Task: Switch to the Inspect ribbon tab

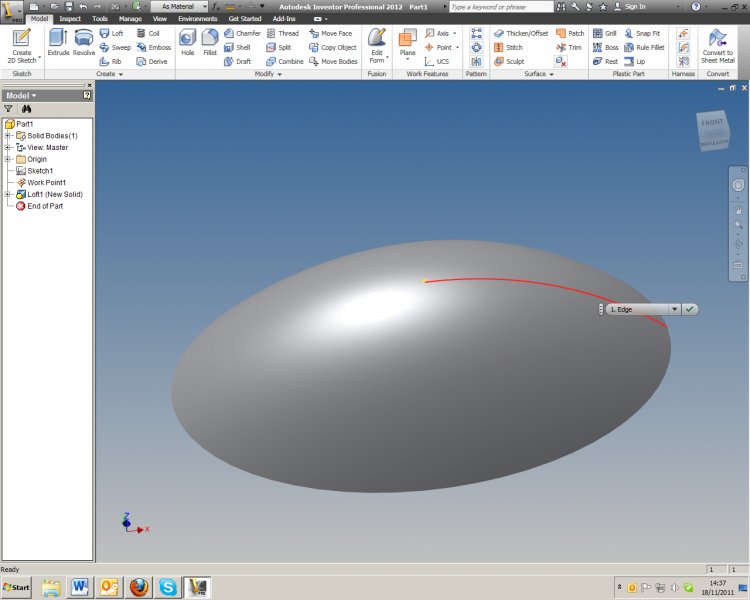Action: [70, 18]
